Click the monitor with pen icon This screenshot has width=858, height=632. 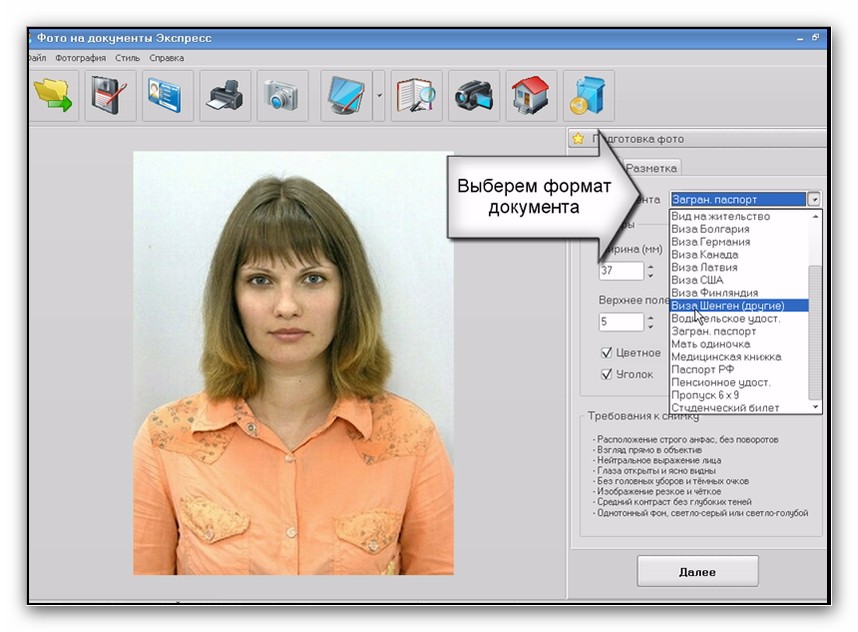[x=346, y=96]
